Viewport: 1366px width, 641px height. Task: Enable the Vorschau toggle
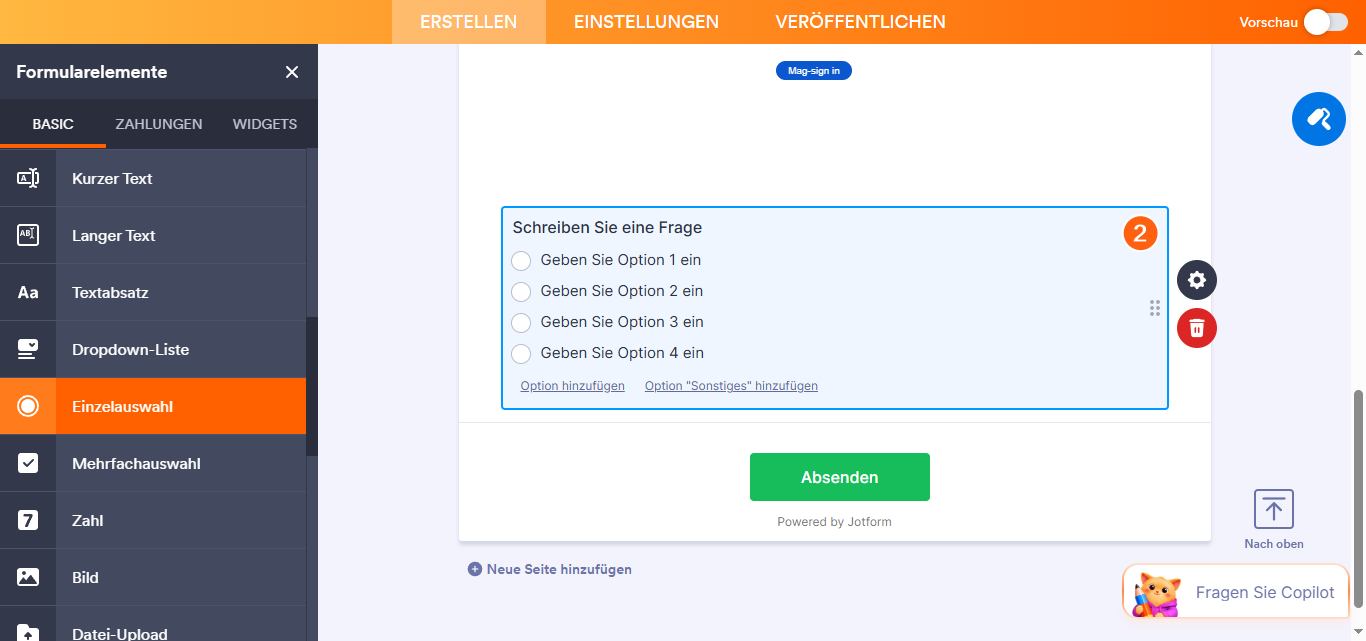point(1325,21)
